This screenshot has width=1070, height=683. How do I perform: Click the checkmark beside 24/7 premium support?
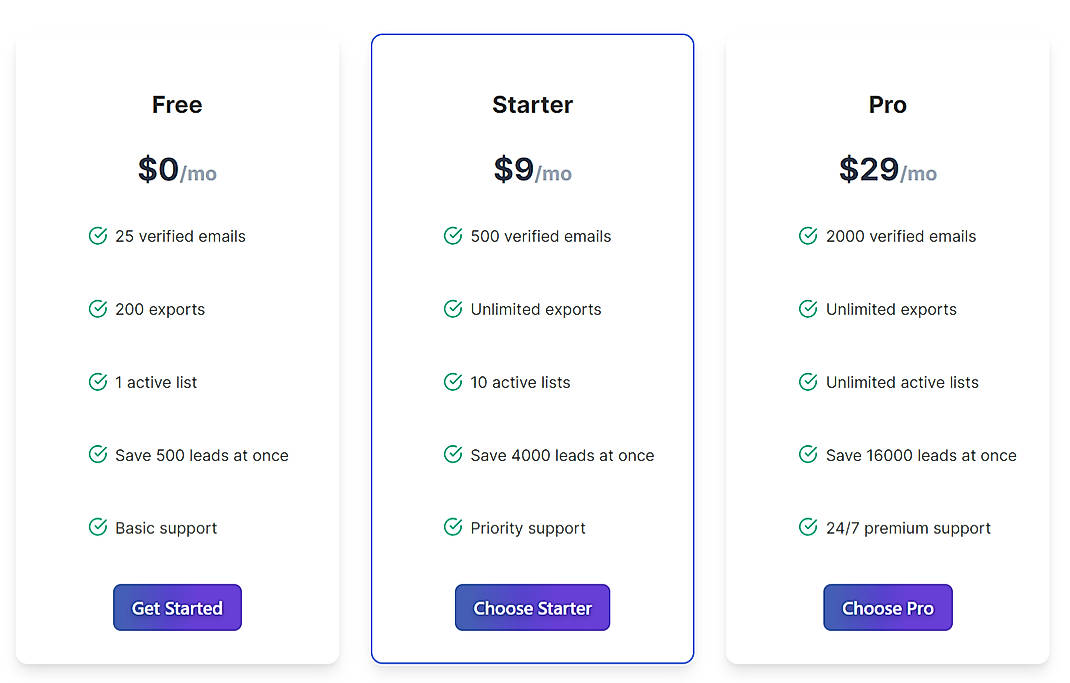pos(807,528)
